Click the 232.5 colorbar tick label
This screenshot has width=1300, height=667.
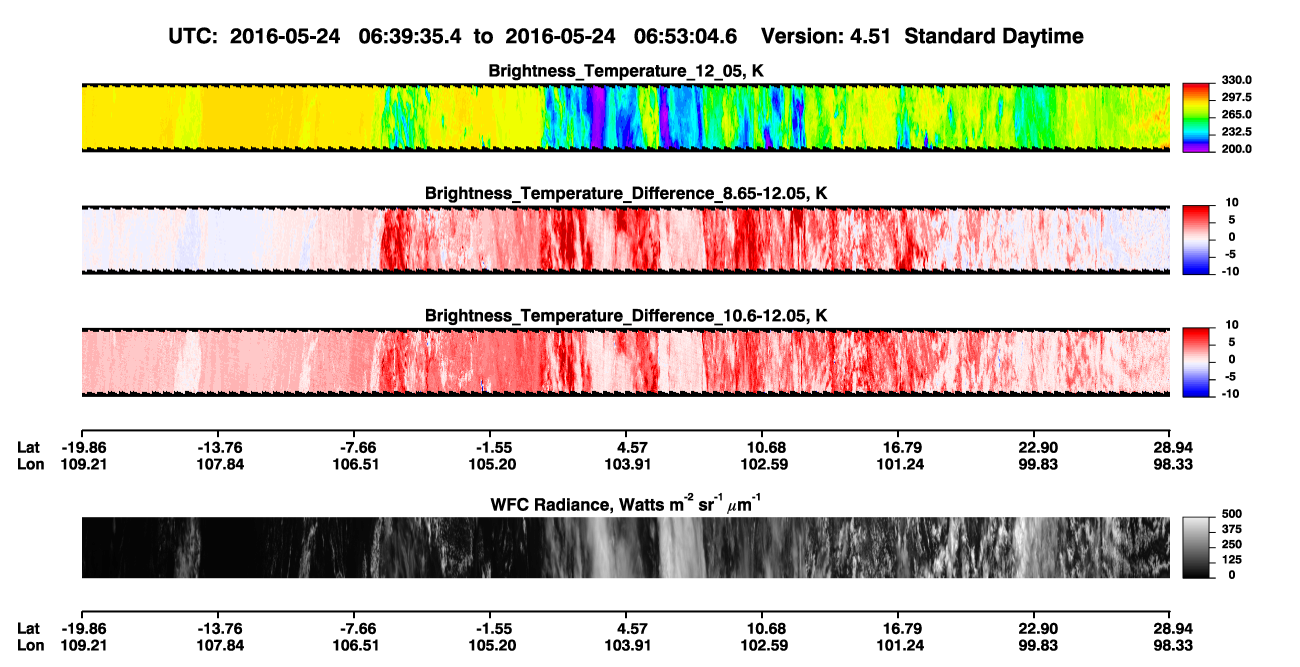[1238, 132]
